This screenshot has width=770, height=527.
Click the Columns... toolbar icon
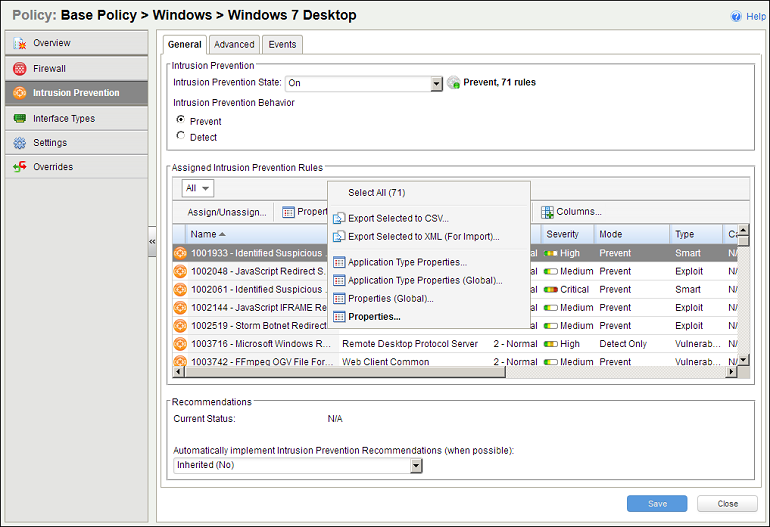[x=547, y=212]
